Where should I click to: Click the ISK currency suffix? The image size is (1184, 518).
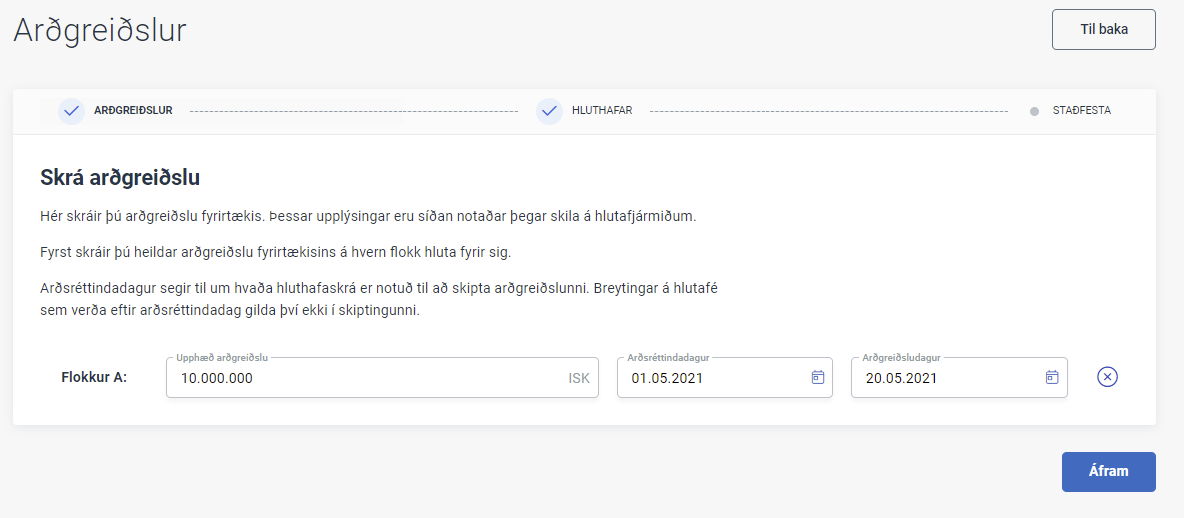579,378
